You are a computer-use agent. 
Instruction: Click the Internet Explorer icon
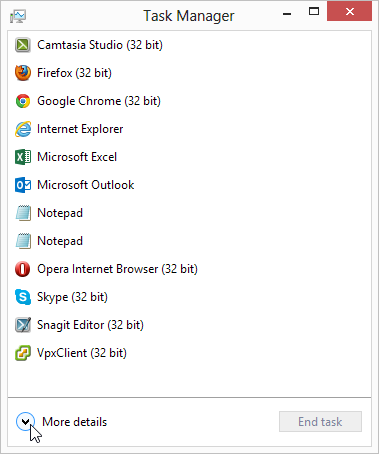[x=23, y=129]
